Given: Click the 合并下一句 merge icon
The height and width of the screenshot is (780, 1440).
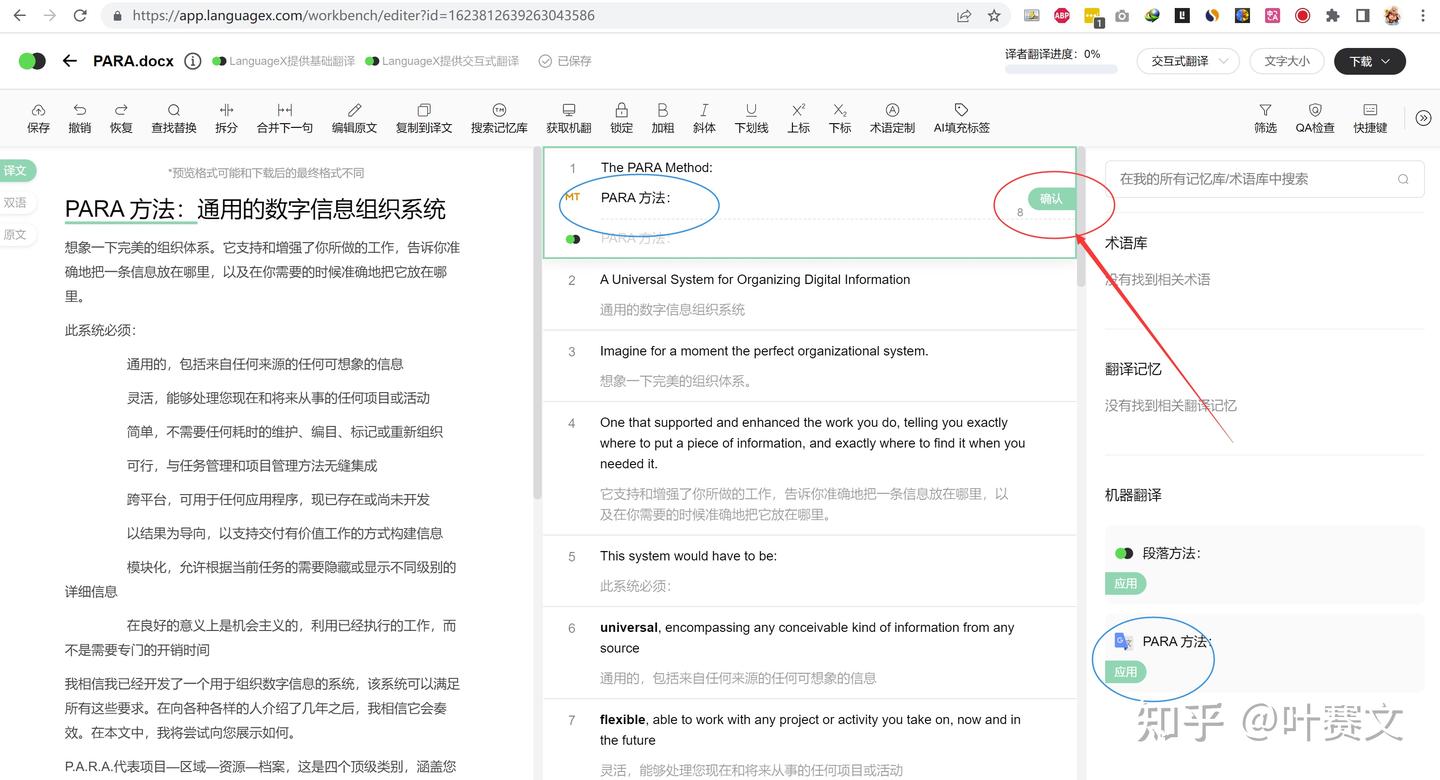Looking at the screenshot, I should [x=283, y=117].
